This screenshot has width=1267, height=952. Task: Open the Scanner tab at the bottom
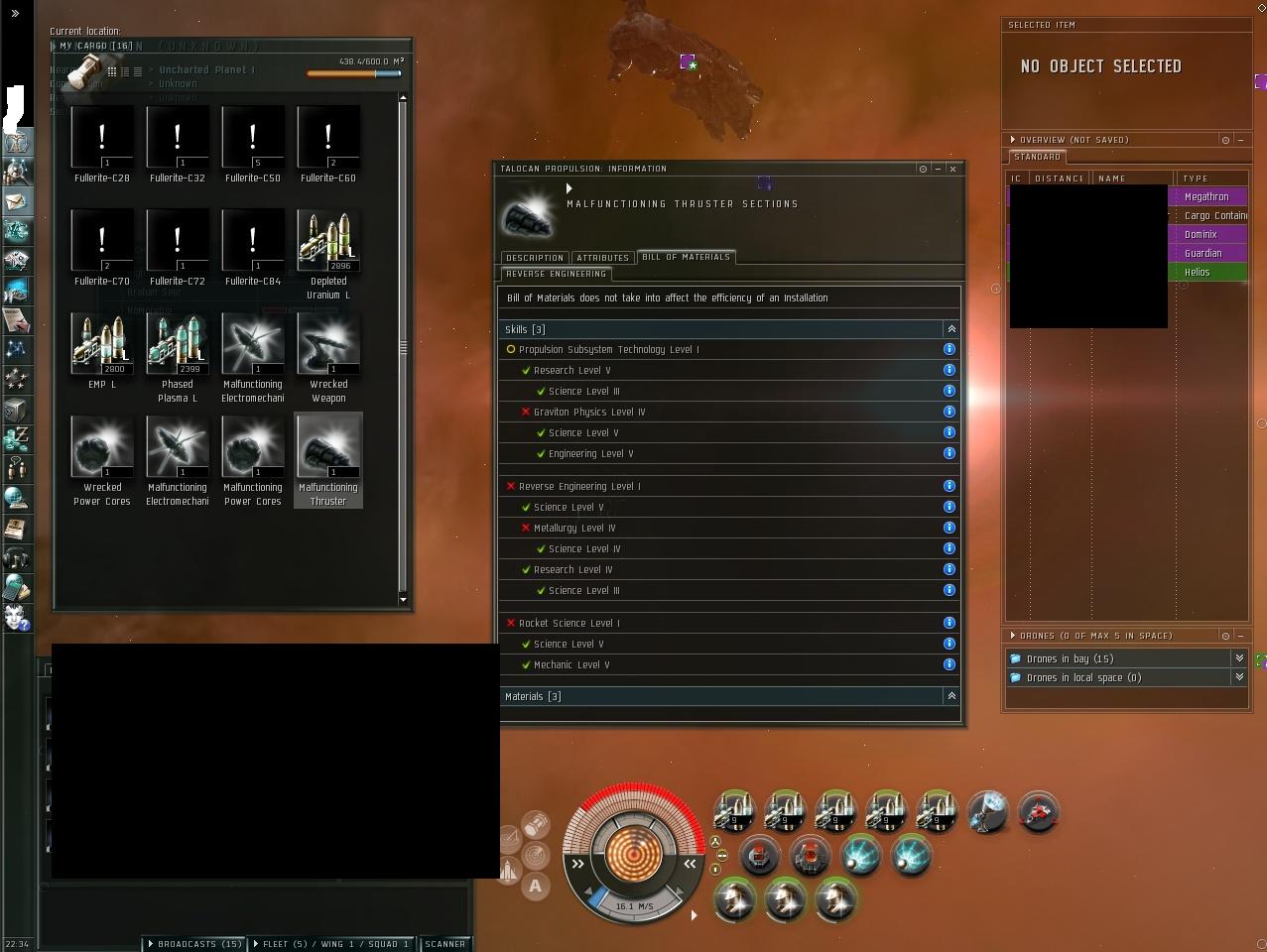point(445,944)
